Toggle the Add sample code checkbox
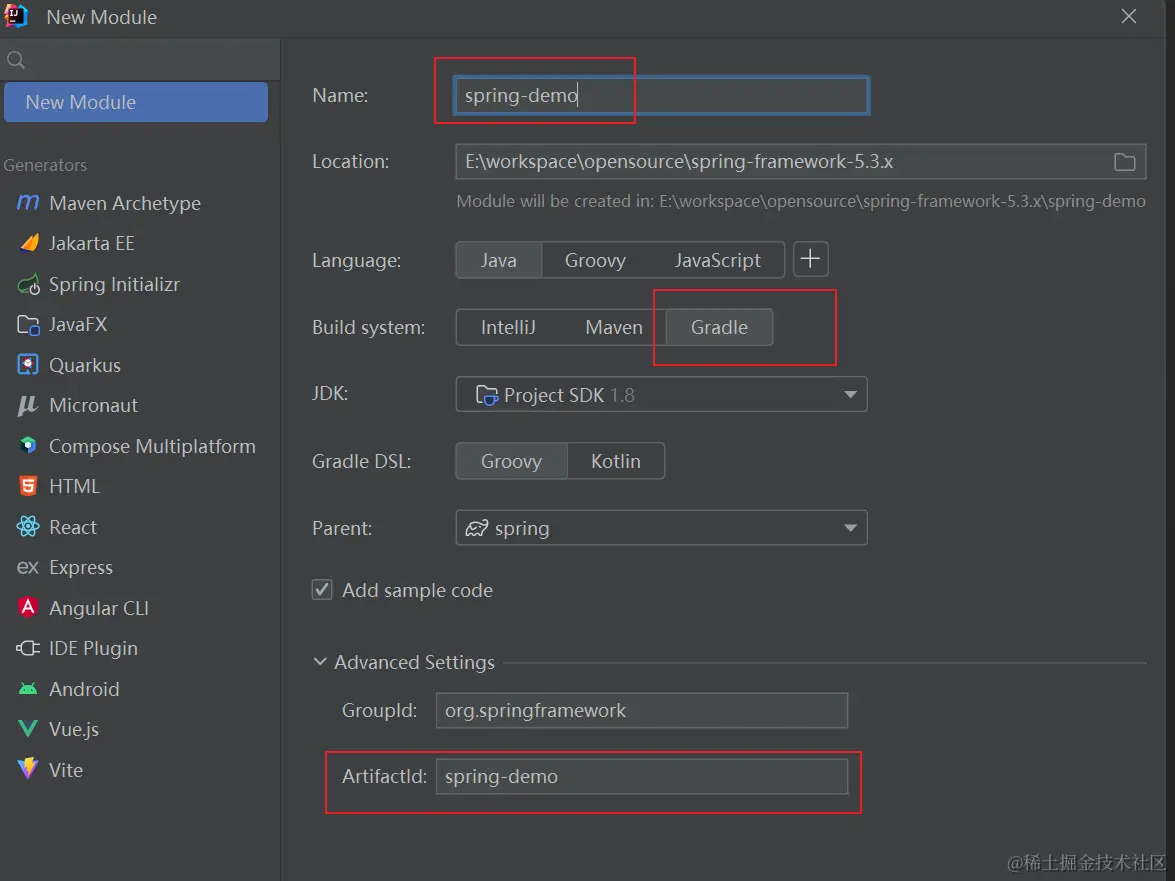Screen dimensions: 1175x881 [322, 590]
